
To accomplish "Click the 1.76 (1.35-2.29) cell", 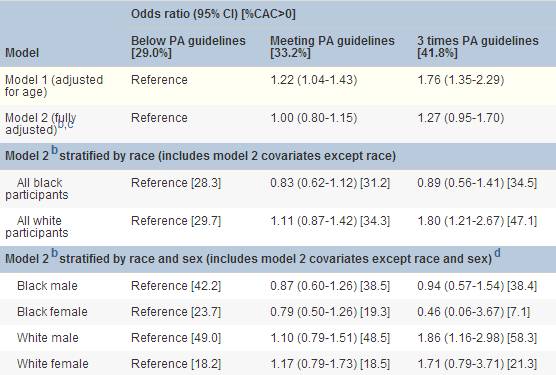I will tap(461, 80).
